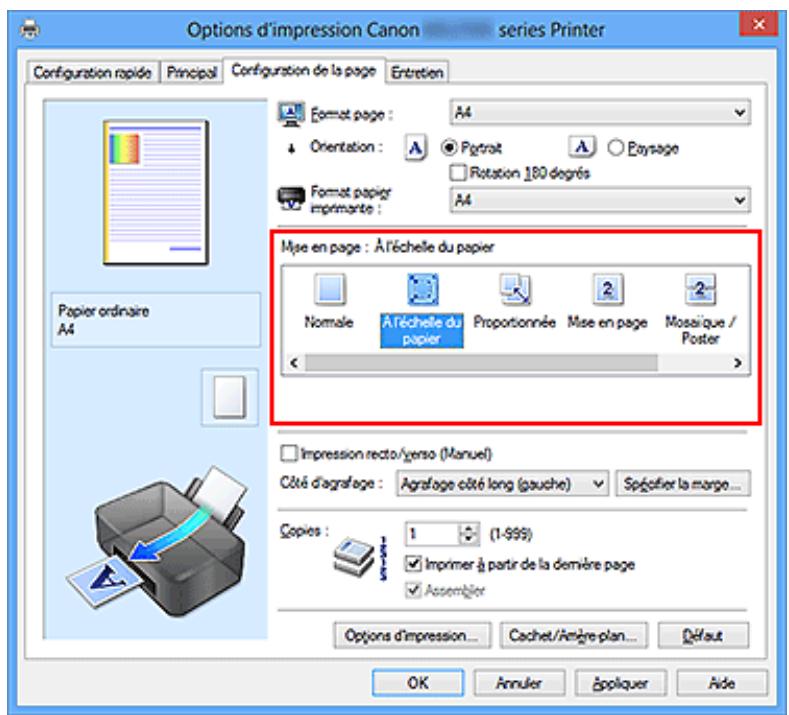Image resolution: width=789 pixels, height=715 pixels.
Task: Click the printer paper size icon
Action: (291, 199)
